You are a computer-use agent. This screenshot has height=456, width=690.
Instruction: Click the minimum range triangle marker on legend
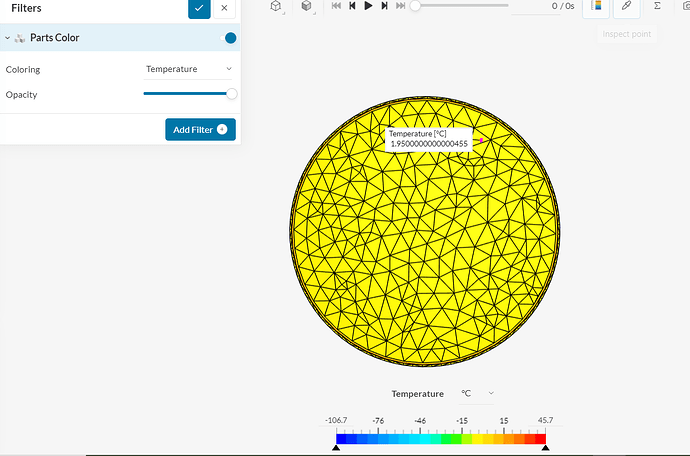click(x=336, y=448)
